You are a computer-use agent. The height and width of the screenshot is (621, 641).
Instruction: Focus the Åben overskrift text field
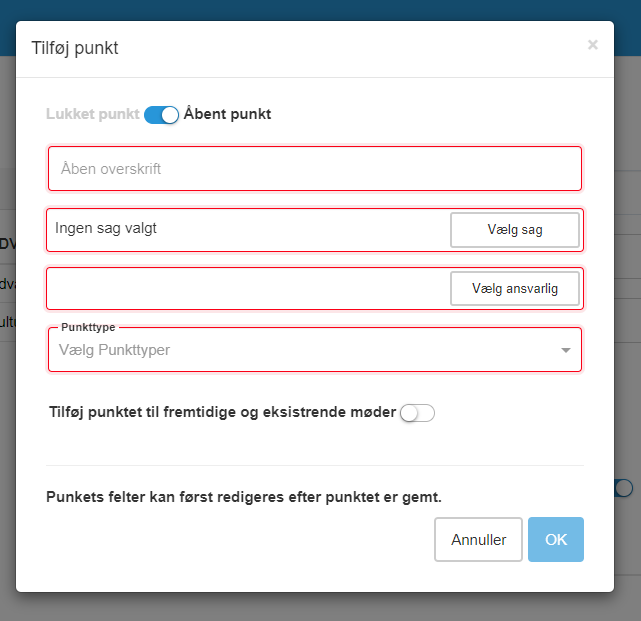(314, 169)
